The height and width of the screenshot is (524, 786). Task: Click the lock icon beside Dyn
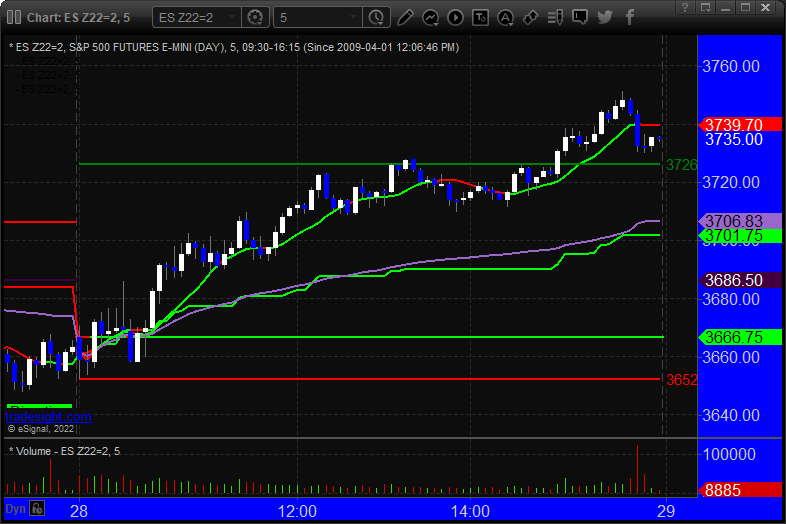click(x=37, y=508)
